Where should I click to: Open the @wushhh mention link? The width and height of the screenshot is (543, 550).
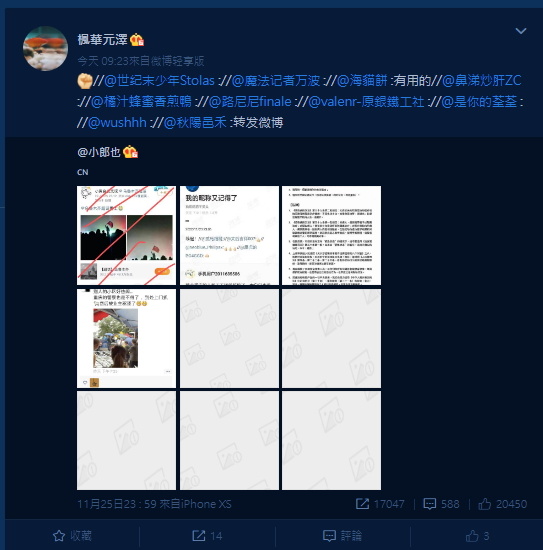(x=117, y=122)
